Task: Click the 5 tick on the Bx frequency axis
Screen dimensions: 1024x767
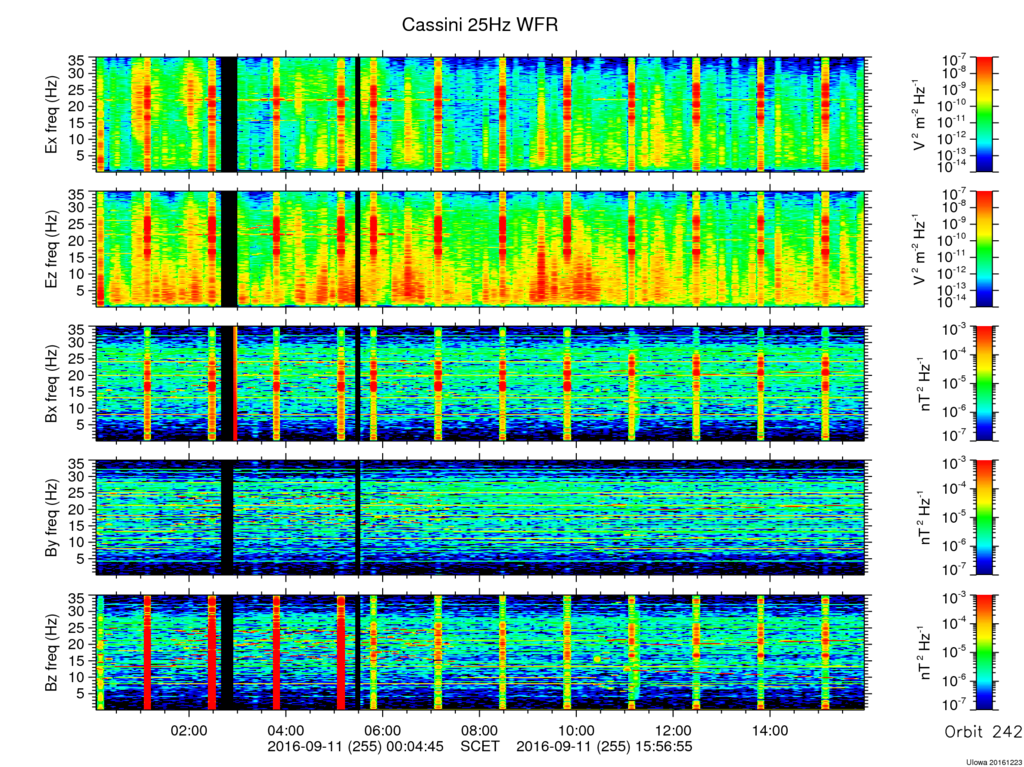Action: pyautogui.click(x=82, y=425)
